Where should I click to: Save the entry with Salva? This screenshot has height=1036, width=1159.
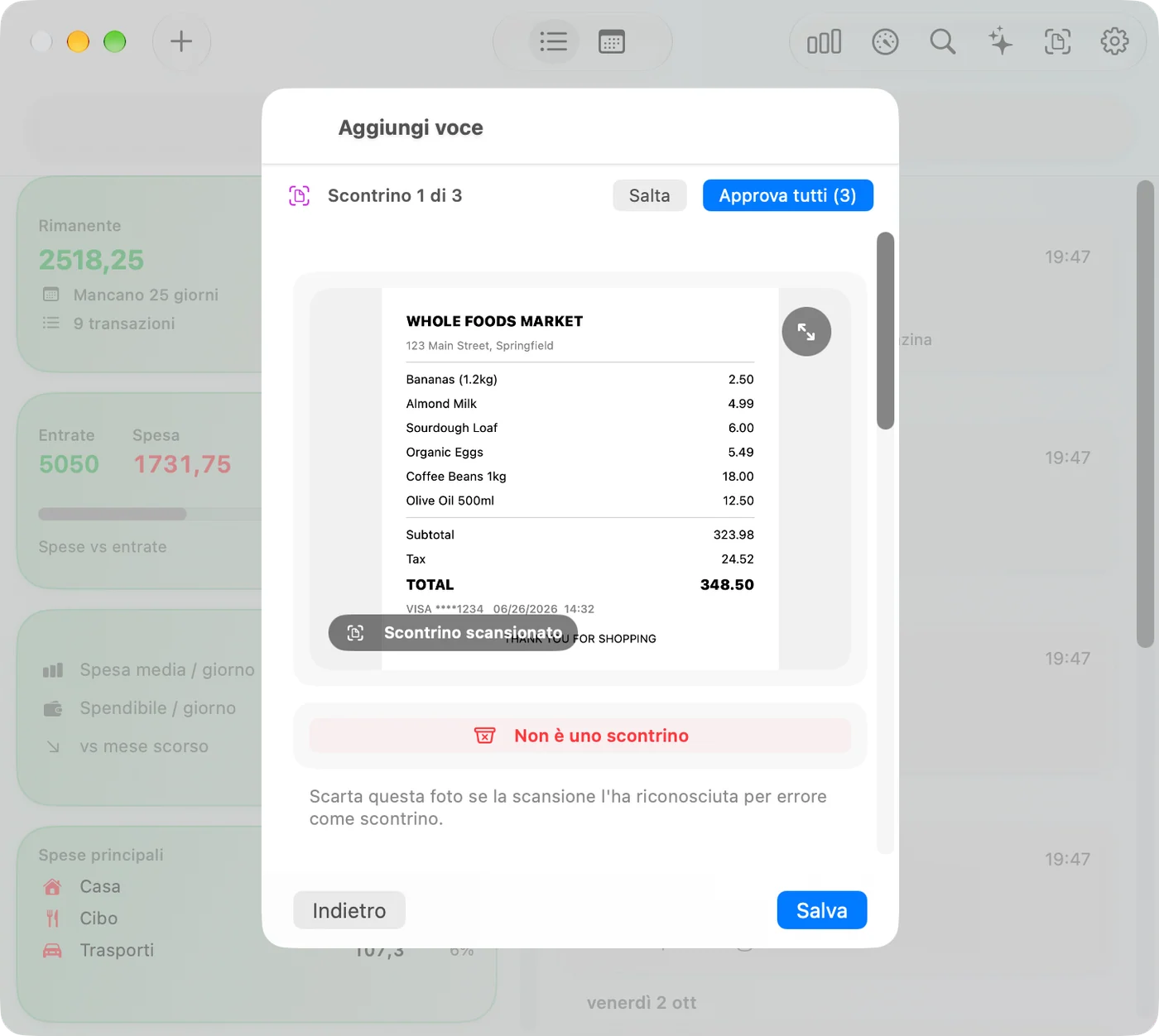[821, 910]
